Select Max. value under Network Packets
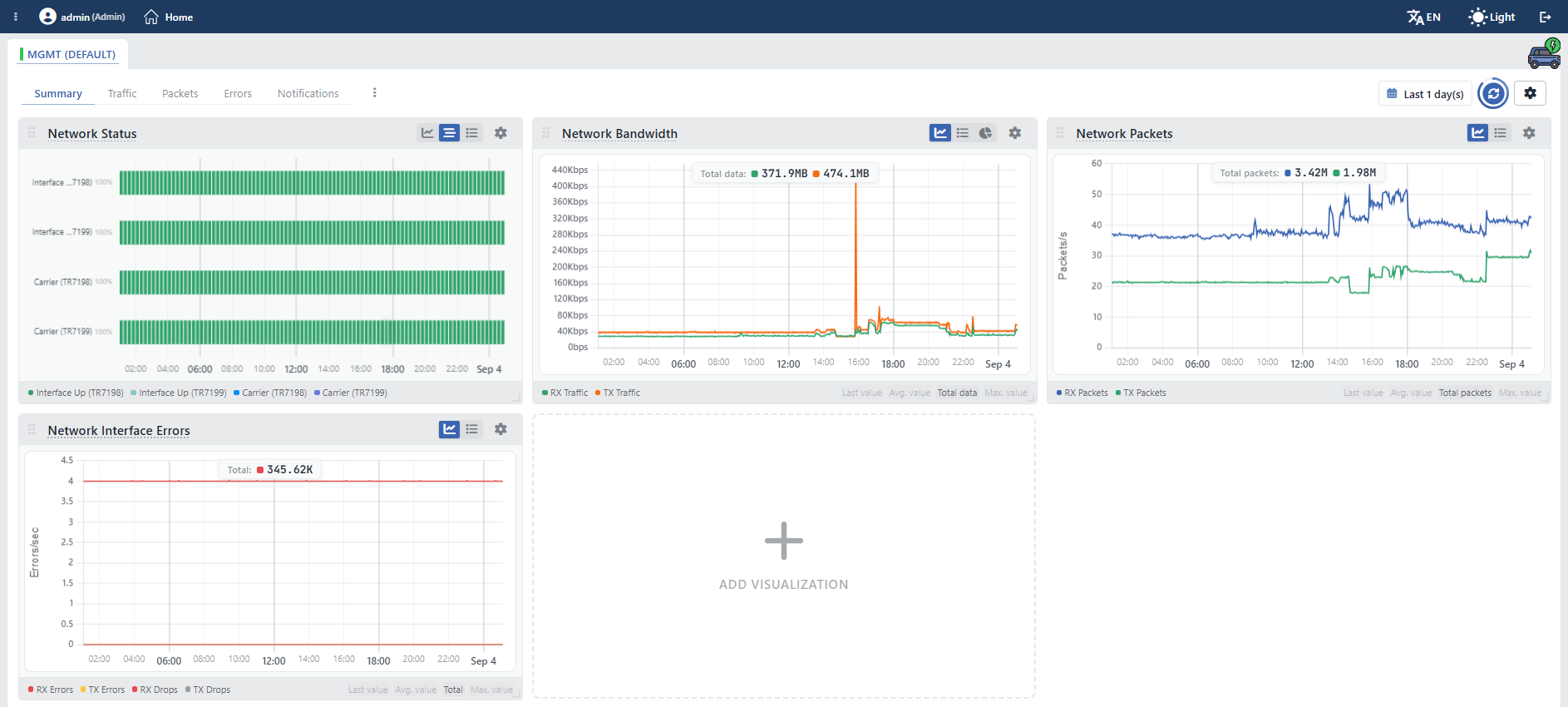This screenshot has height=707, width=1568. [1520, 393]
